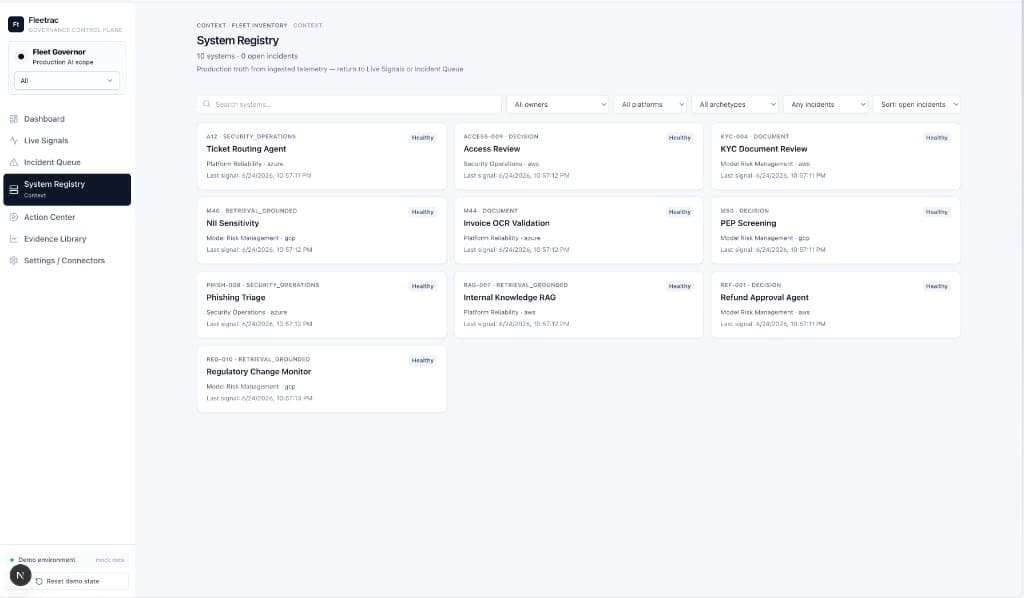Click the Dashboard sidebar icon

point(13,119)
